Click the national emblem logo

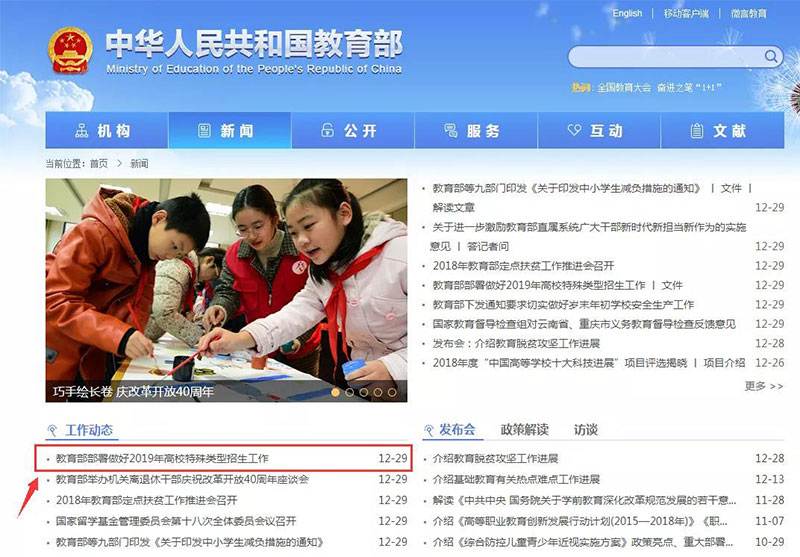(x=70, y=50)
